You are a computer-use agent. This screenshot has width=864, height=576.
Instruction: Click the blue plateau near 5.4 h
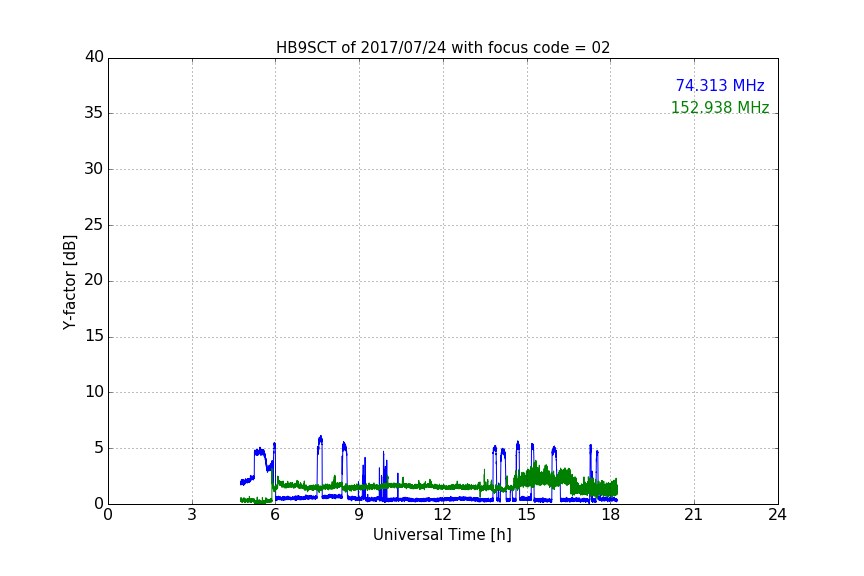click(260, 452)
